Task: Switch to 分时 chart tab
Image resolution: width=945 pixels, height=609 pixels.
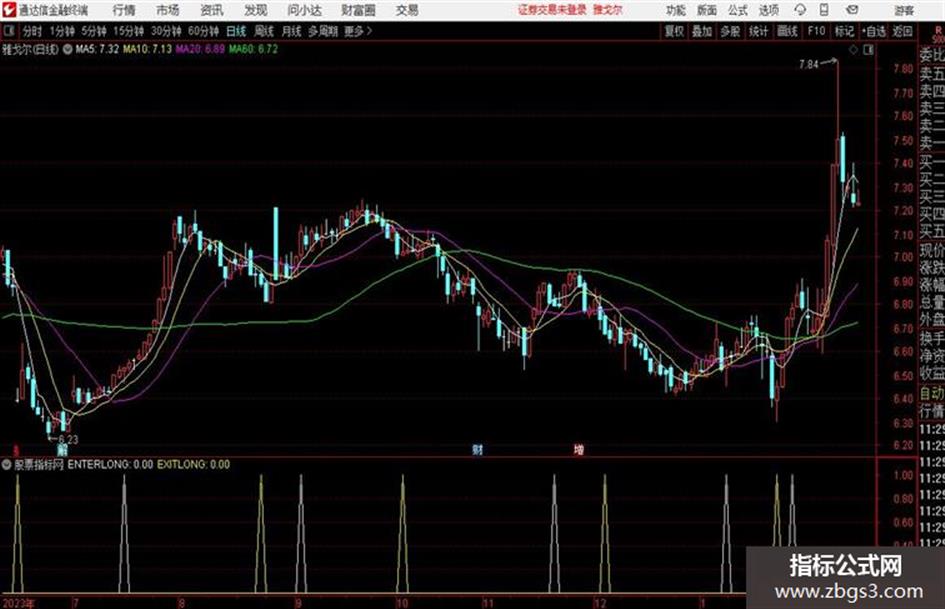Action: (33, 31)
